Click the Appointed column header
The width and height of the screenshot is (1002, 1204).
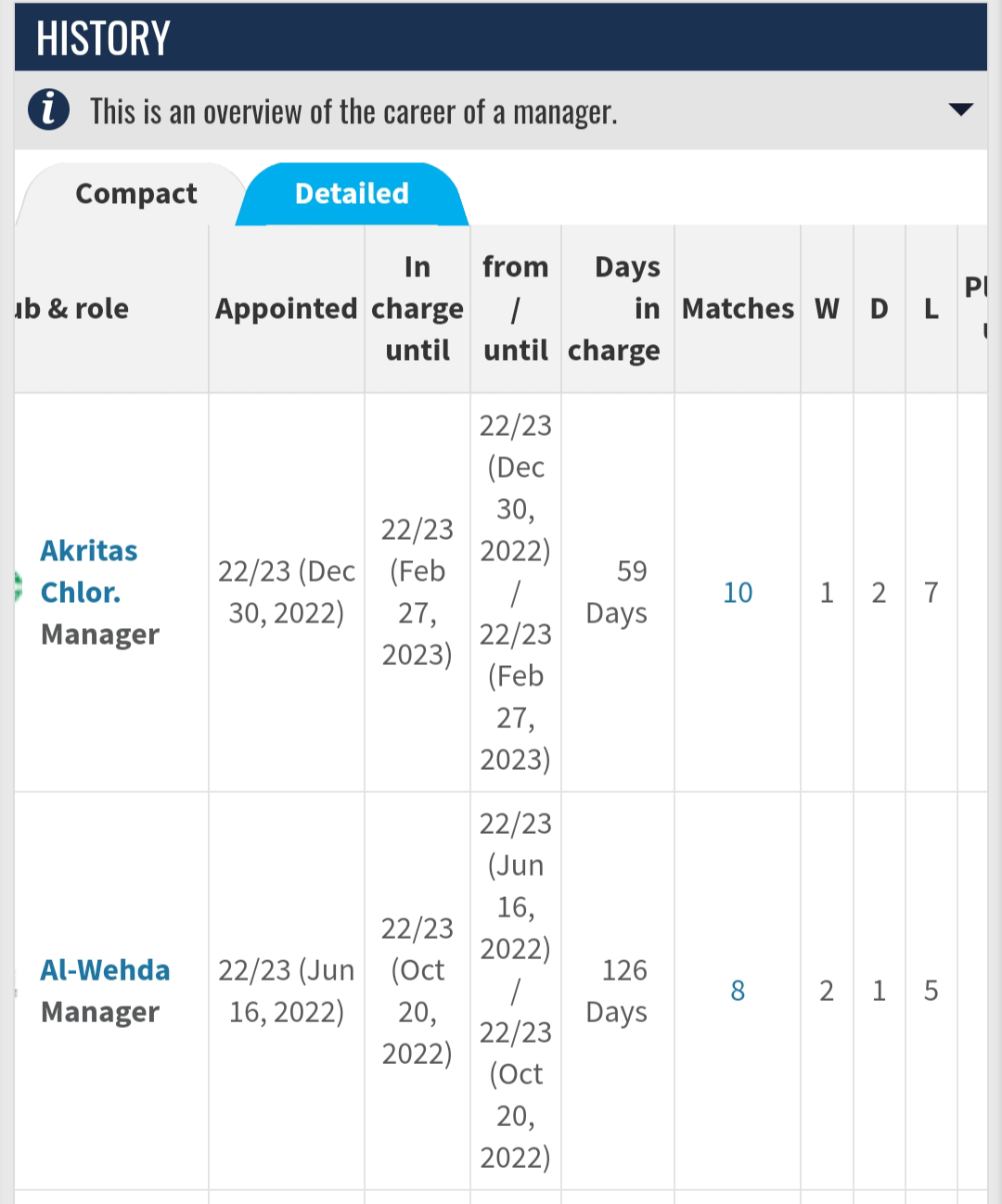tap(286, 308)
